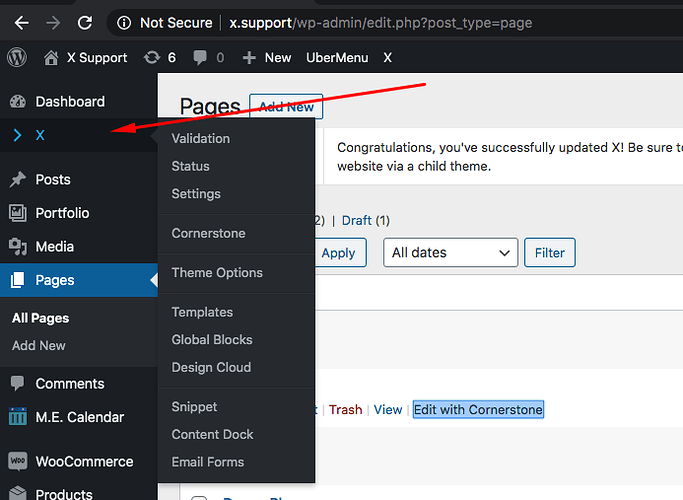Click the View row action link

(x=388, y=409)
